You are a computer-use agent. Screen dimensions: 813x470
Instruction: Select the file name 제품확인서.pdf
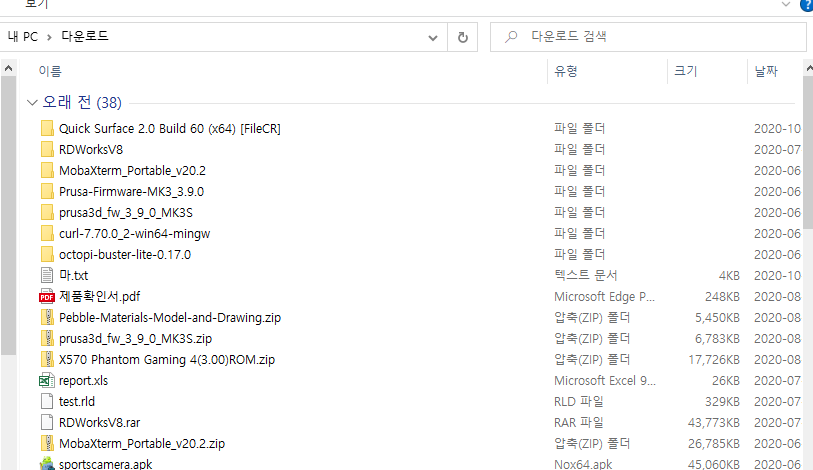coord(100,296)
